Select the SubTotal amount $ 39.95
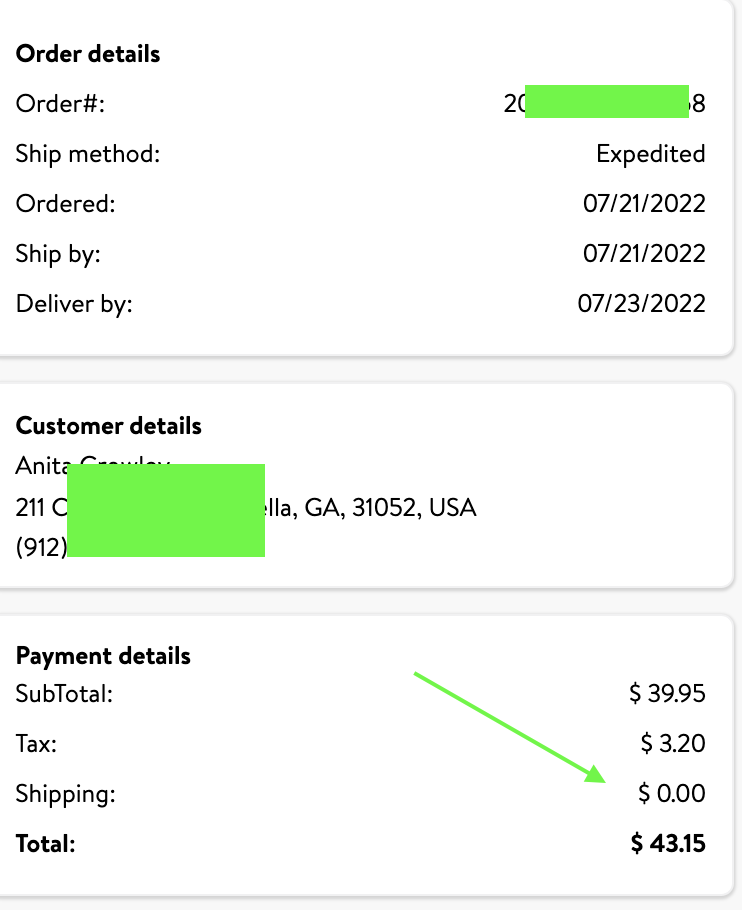The width and height of the screenshot is (742, 910). coord(667,694)
